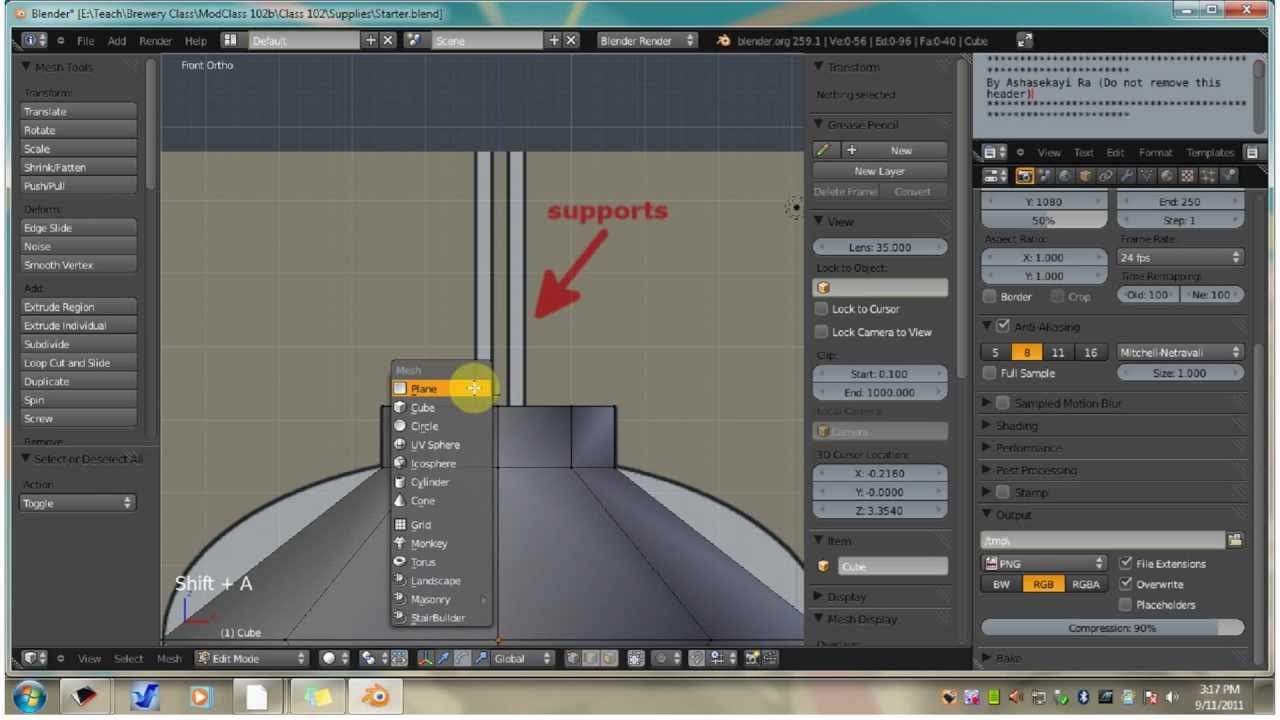Image resolution: width=1280 pixels, height=720 pixels.
Task: Uncheck the File Extensions checkbox
Action: pos(1126,563)
